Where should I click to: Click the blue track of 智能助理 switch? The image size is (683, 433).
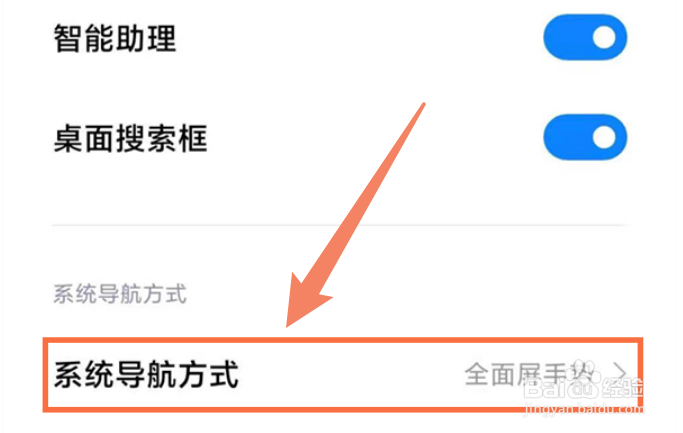coord(566,37)
